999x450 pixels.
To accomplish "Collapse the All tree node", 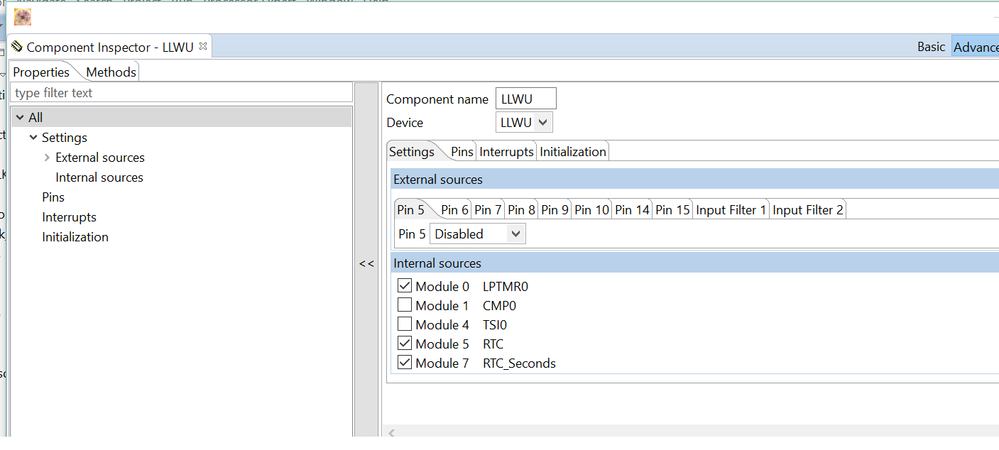I will [x=20, y=118].
